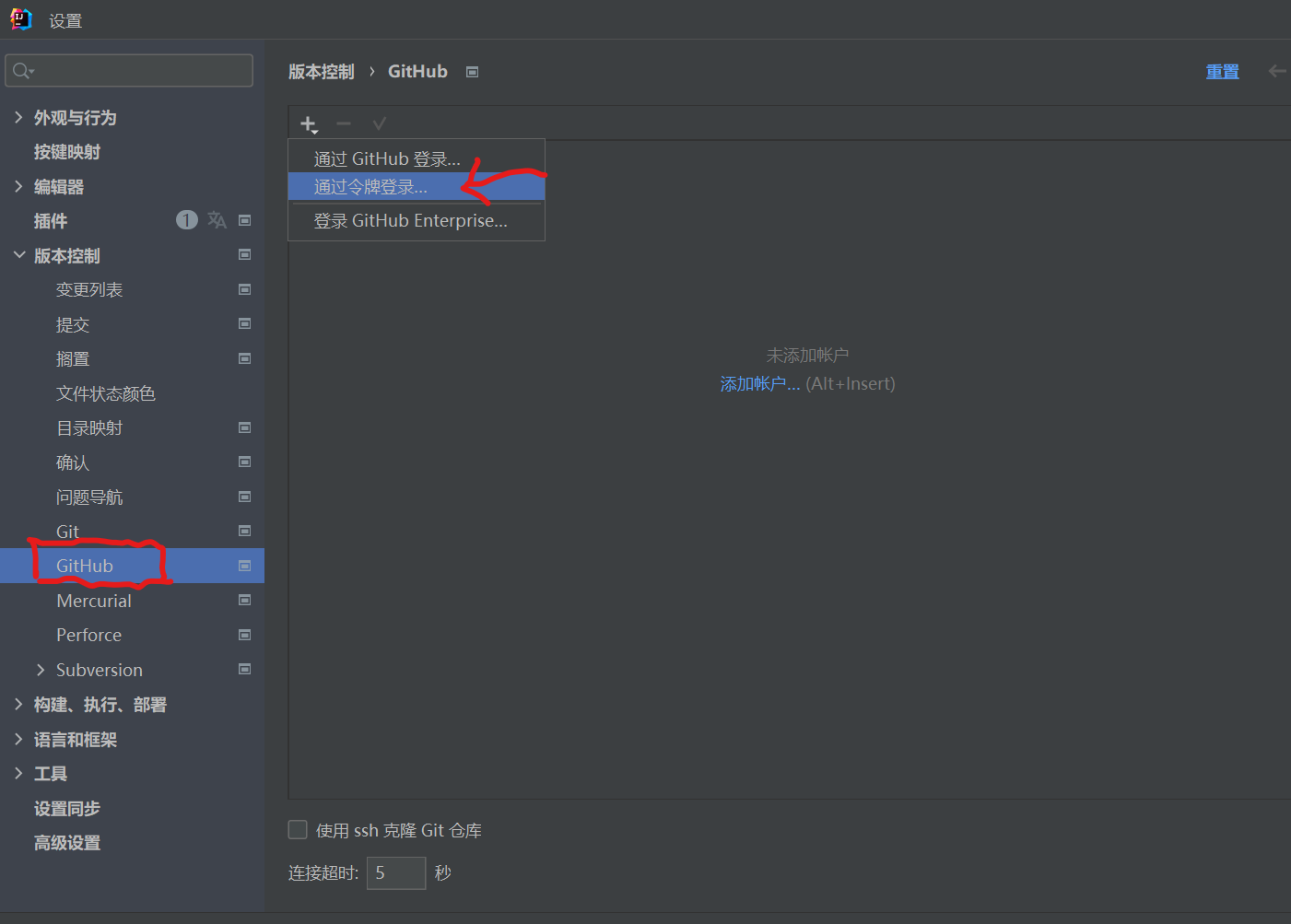Viewport: 1291px width, 924px height.
Task: Select 确认 settings item
Action: (x=73, y=462)
